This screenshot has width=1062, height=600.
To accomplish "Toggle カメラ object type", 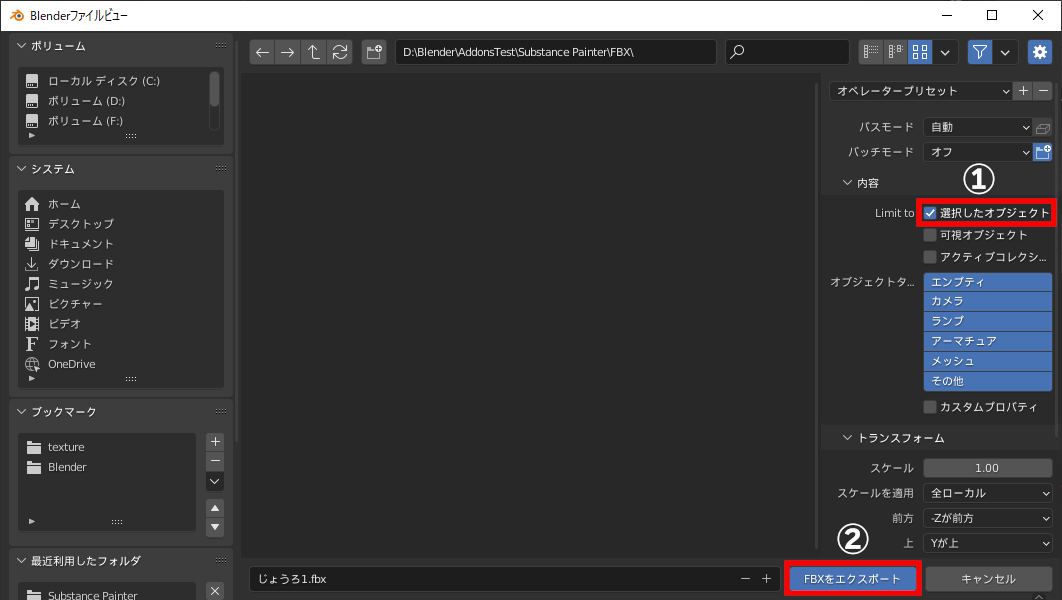I will tap(987, 301).
